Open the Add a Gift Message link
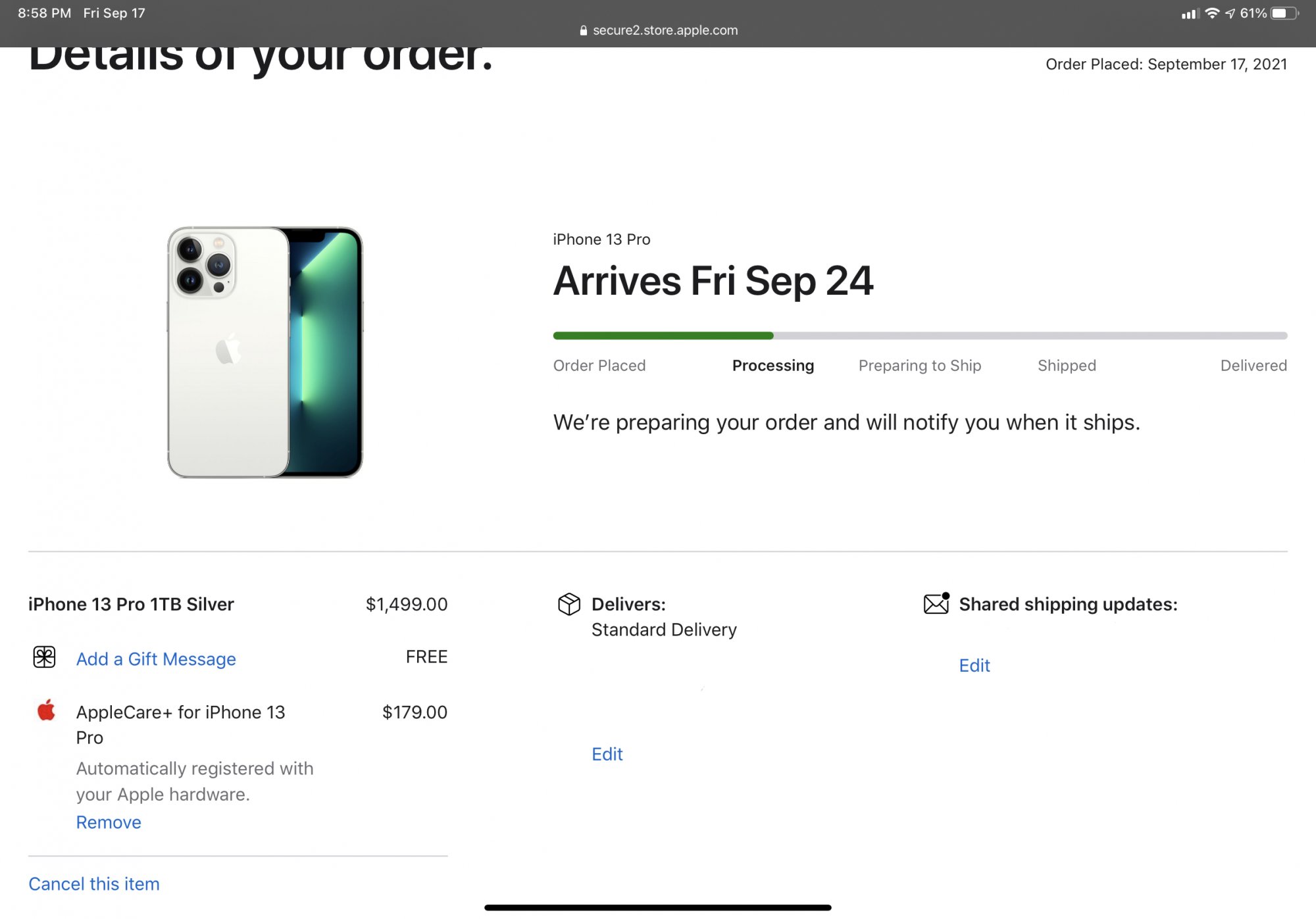Viewport: 1316px width, 919px height. pyautogui.click(x=156, y=659)
